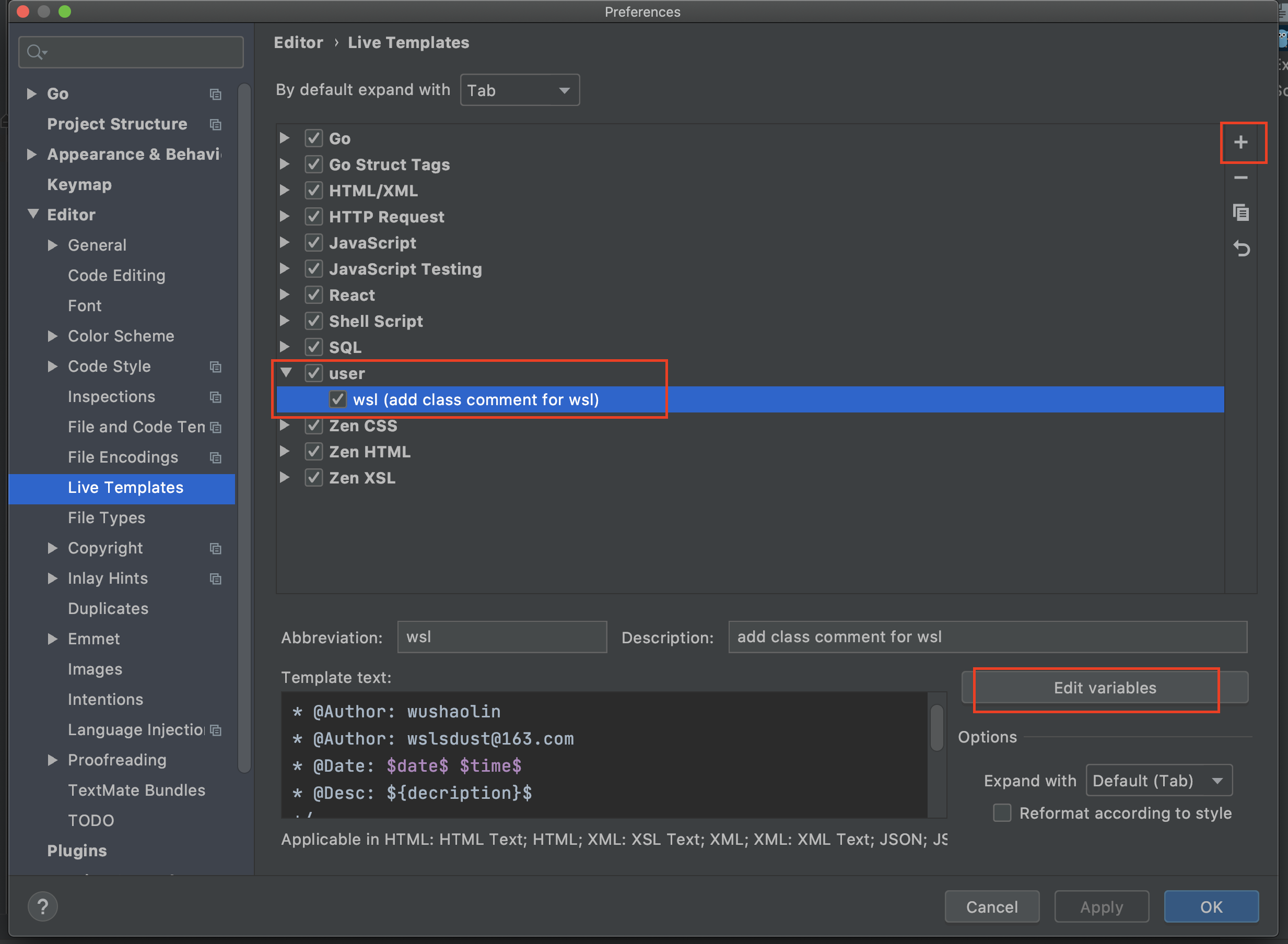Viewport: 1288px width, 944px height.
Task: Open Code Editing settings page
Action: (x=116, y=276)
